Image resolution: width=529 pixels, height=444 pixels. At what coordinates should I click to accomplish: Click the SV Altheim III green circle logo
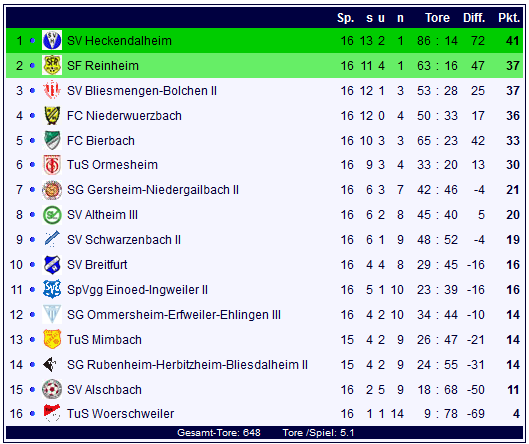pos(52,215)
